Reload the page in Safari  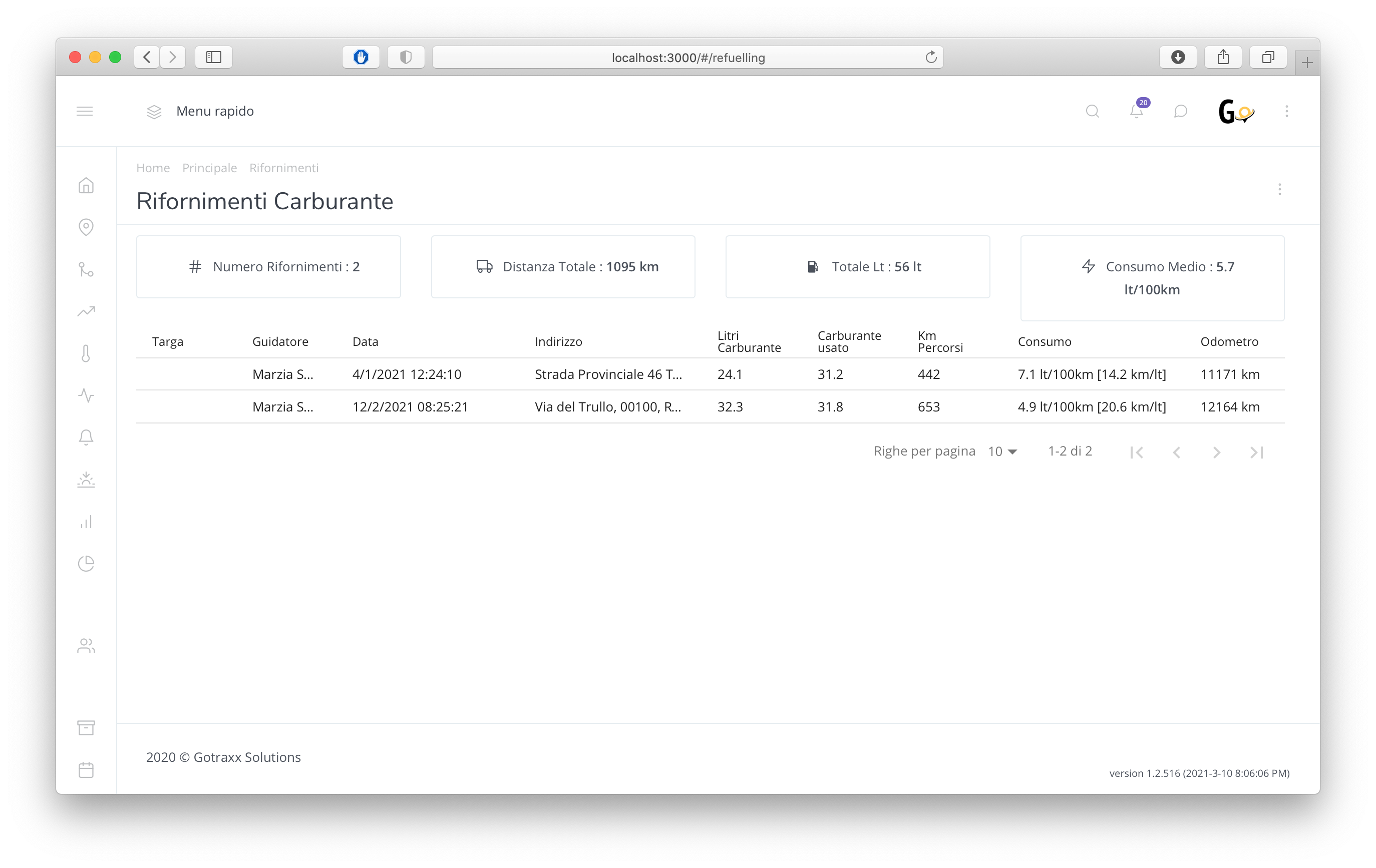click(931, 57)
